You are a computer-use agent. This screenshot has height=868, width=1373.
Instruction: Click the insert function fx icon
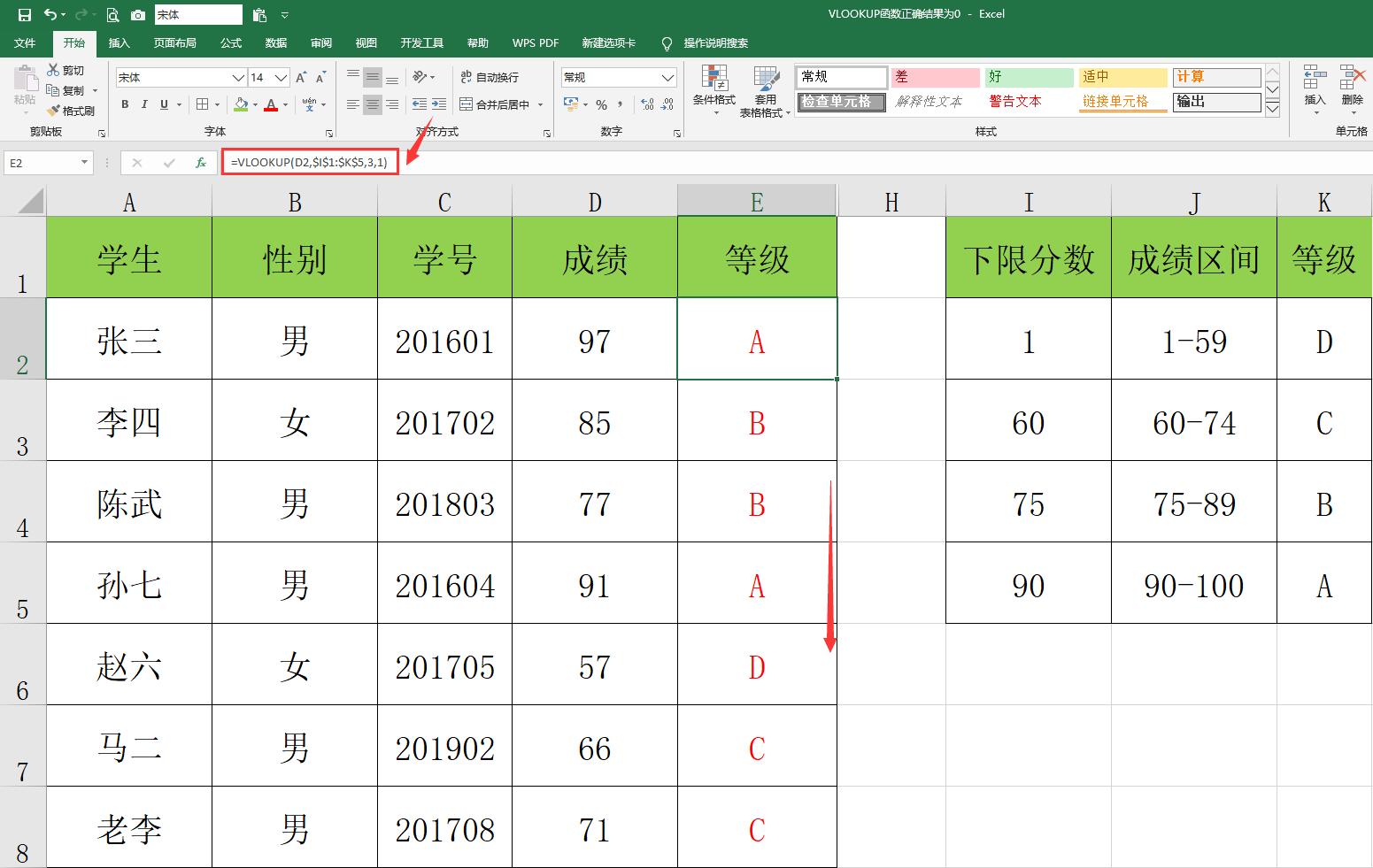pyautogui.click(x=201, y=163)
